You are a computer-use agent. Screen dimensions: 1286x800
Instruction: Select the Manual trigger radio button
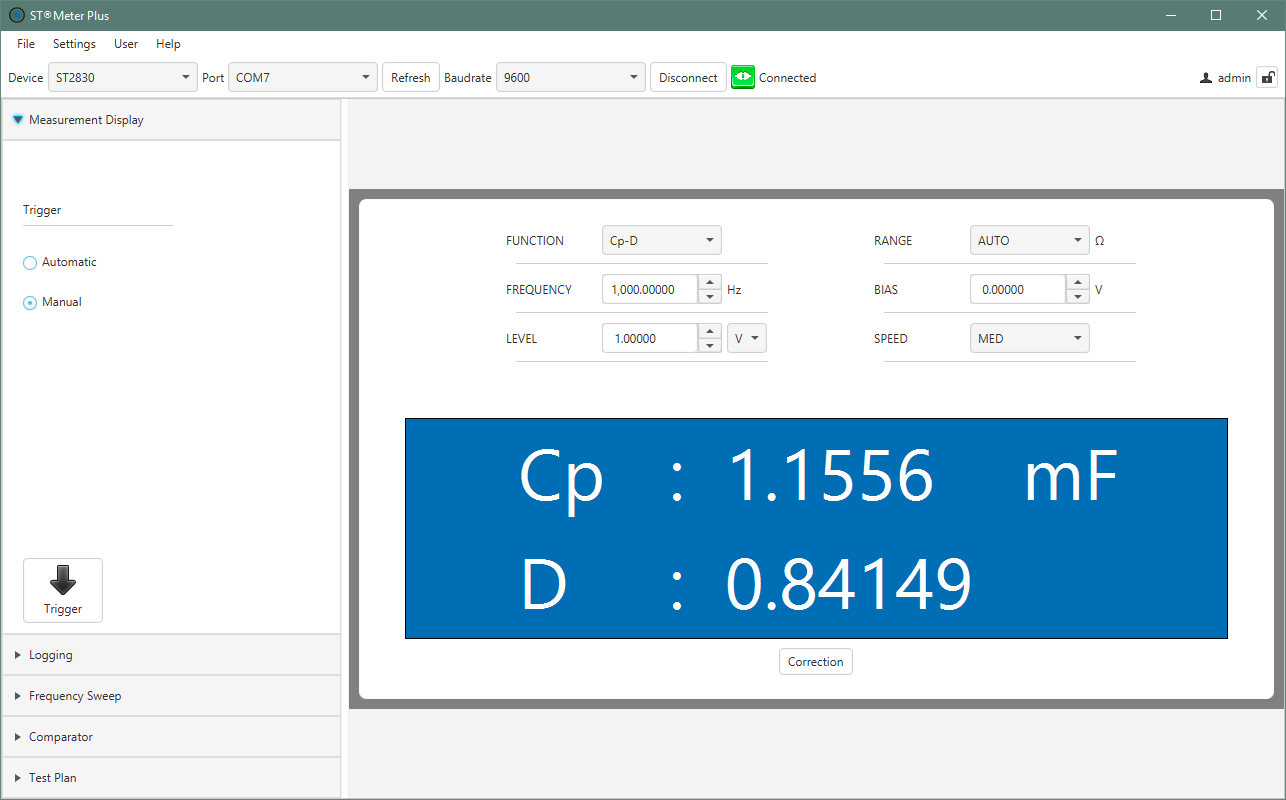coord(30,302)
